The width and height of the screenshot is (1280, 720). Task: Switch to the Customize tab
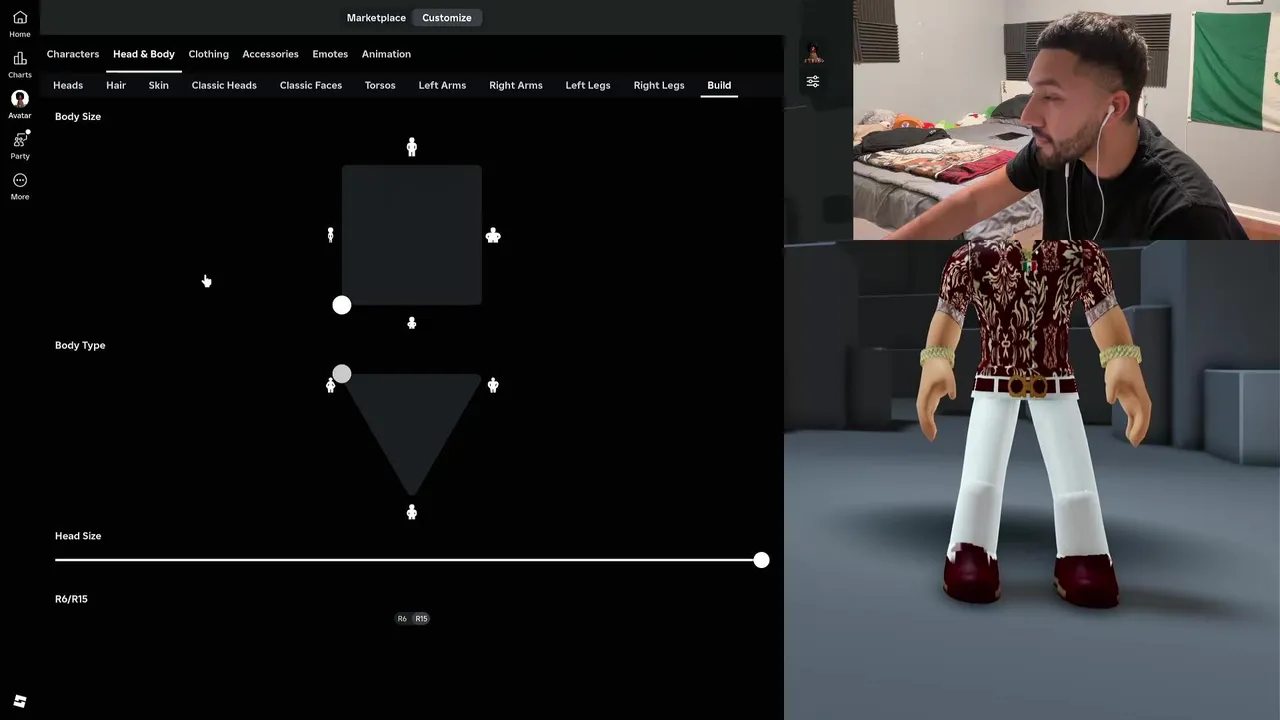point(447,18)
